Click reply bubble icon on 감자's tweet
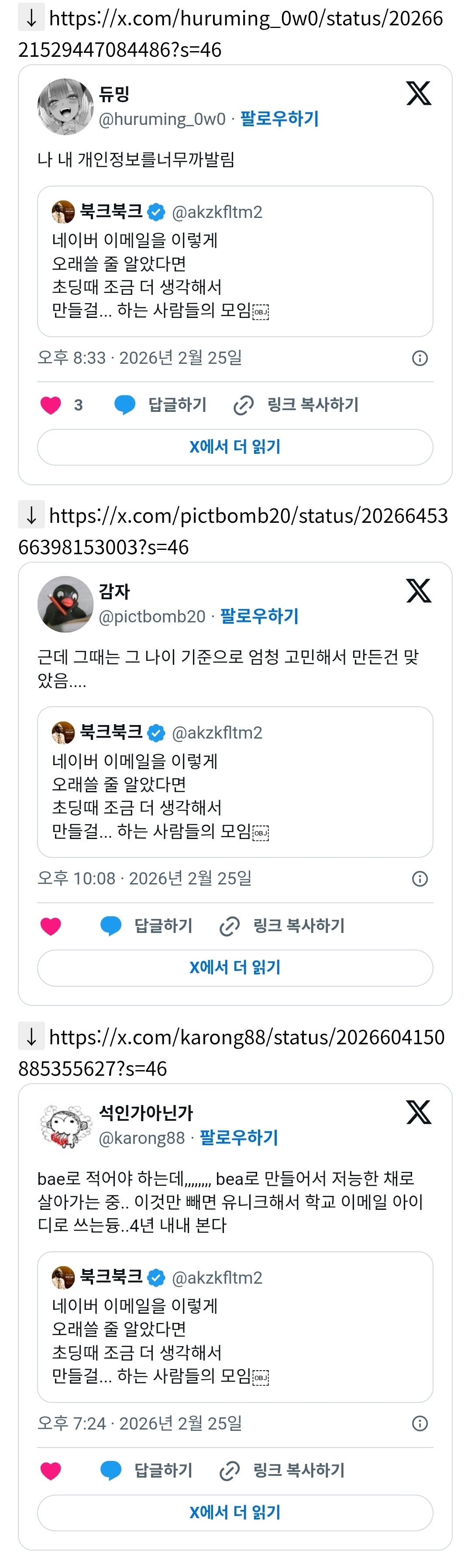471x1568 pixels. click(111, 926)
